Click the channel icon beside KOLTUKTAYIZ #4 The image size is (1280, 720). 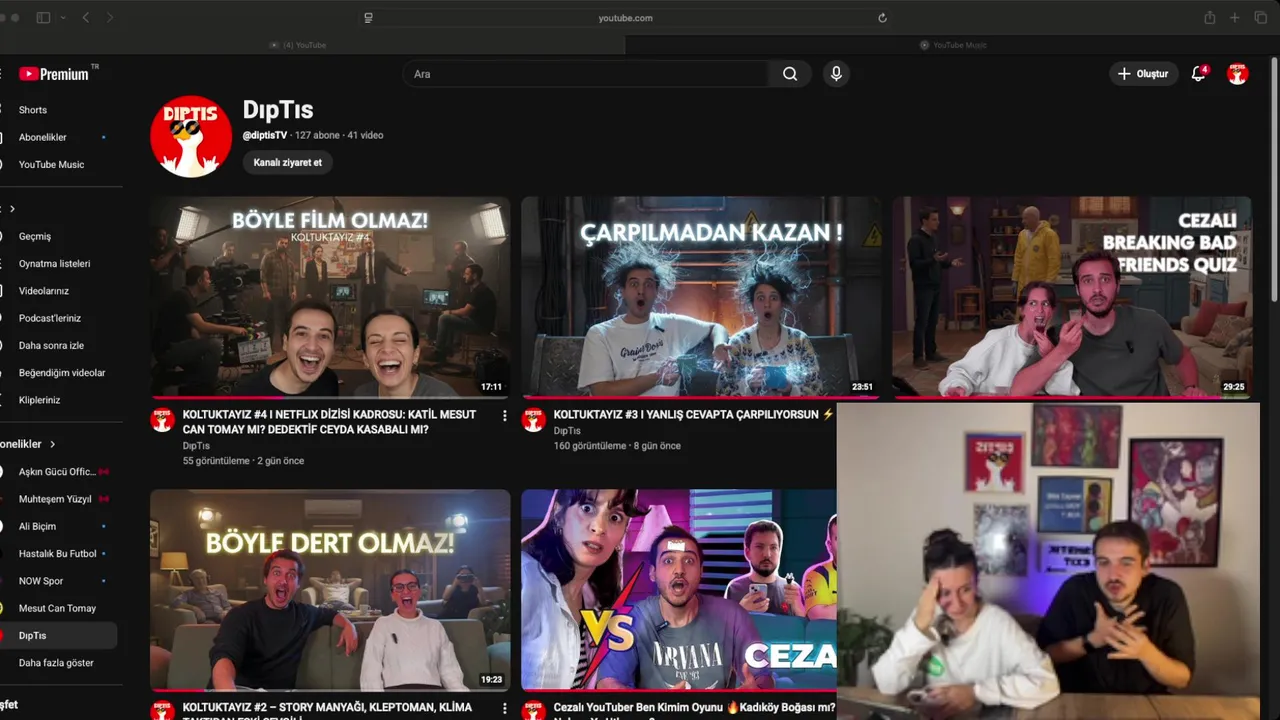coord(162,420)
